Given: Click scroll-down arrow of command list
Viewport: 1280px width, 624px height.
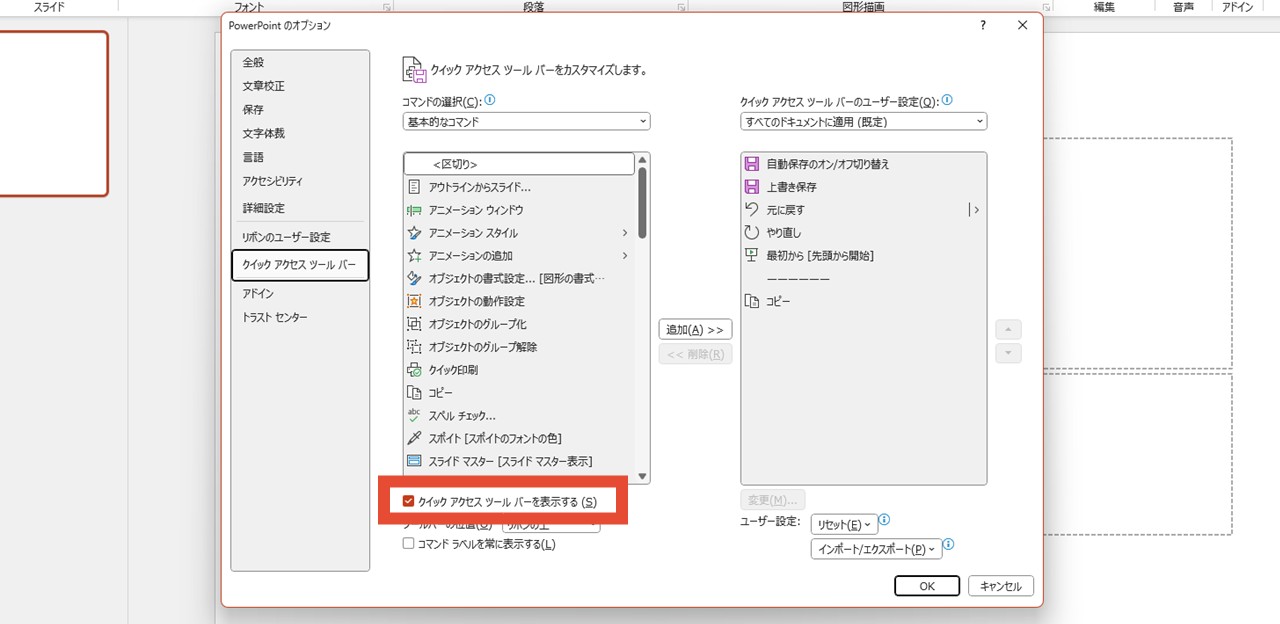Looking at the screenshot, I should 643,477.
